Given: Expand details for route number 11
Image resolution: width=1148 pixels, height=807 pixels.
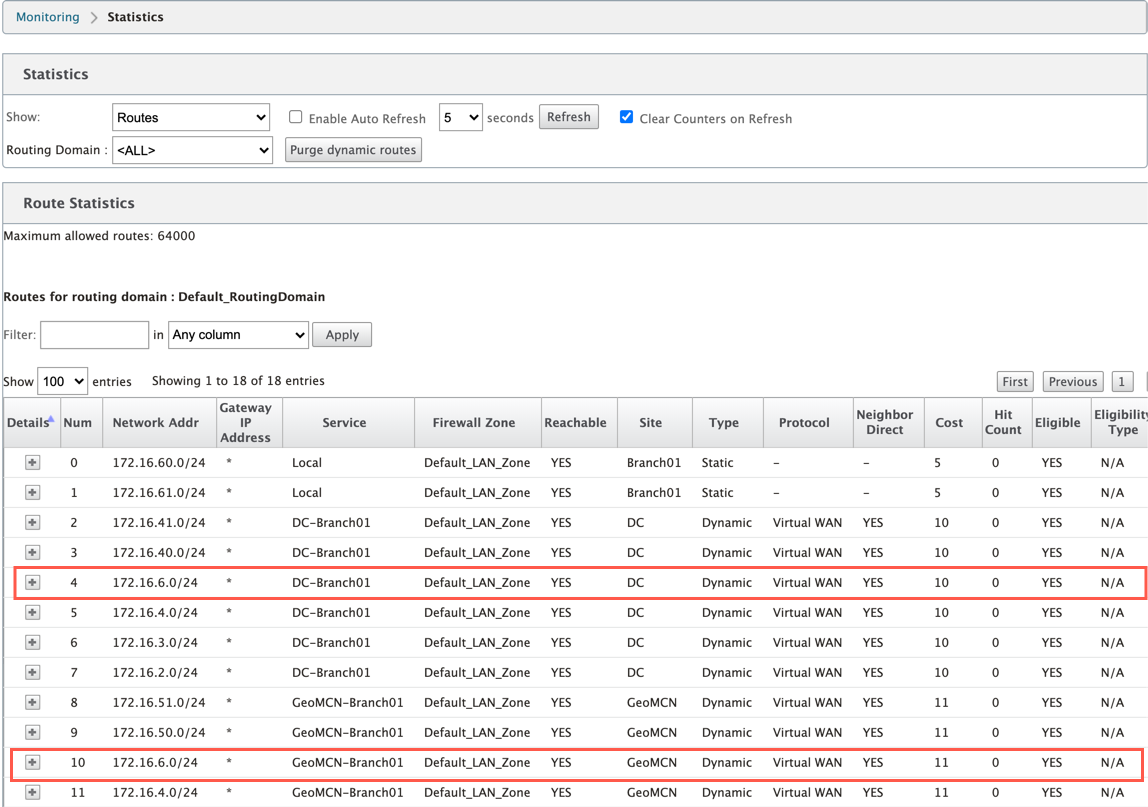Looking at the screenshot, I should coord(32,792).
